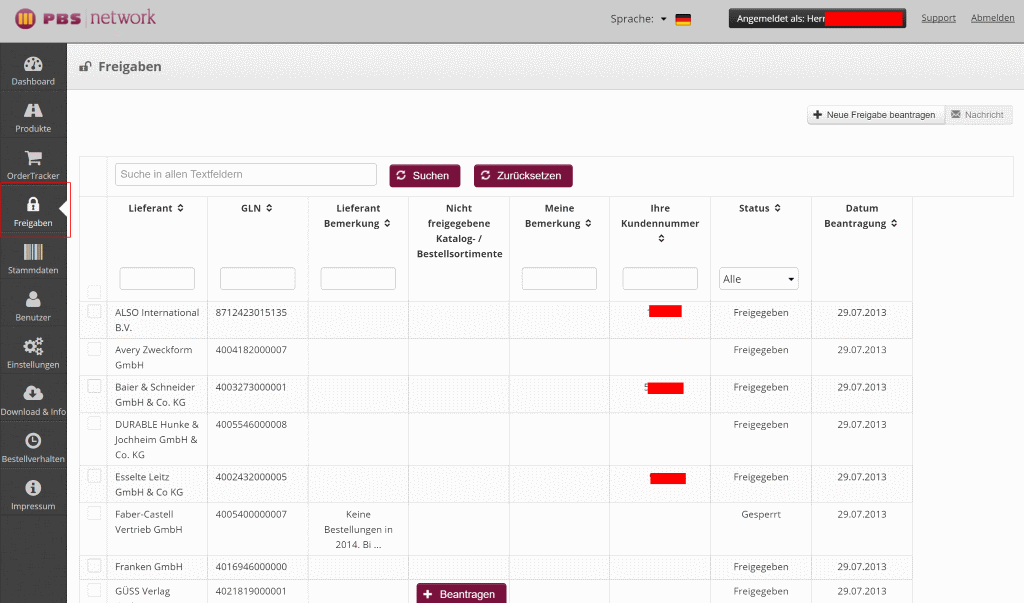Select Stammdaten barcode icon
This screenshot has width=1024, height=603.
[x=33, y=252]
